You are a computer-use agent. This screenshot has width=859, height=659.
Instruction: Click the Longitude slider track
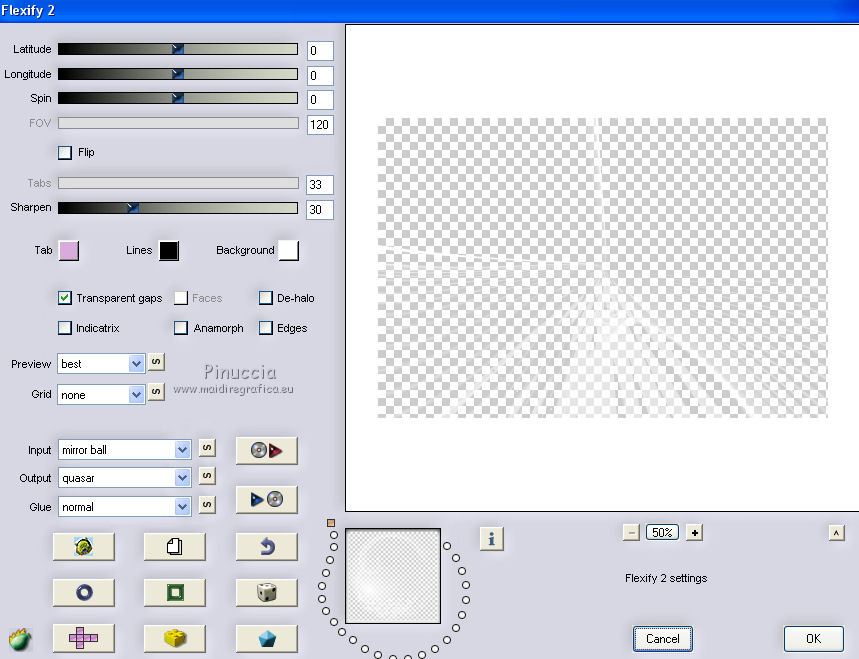pyautogui.click(x=178, y=73)
